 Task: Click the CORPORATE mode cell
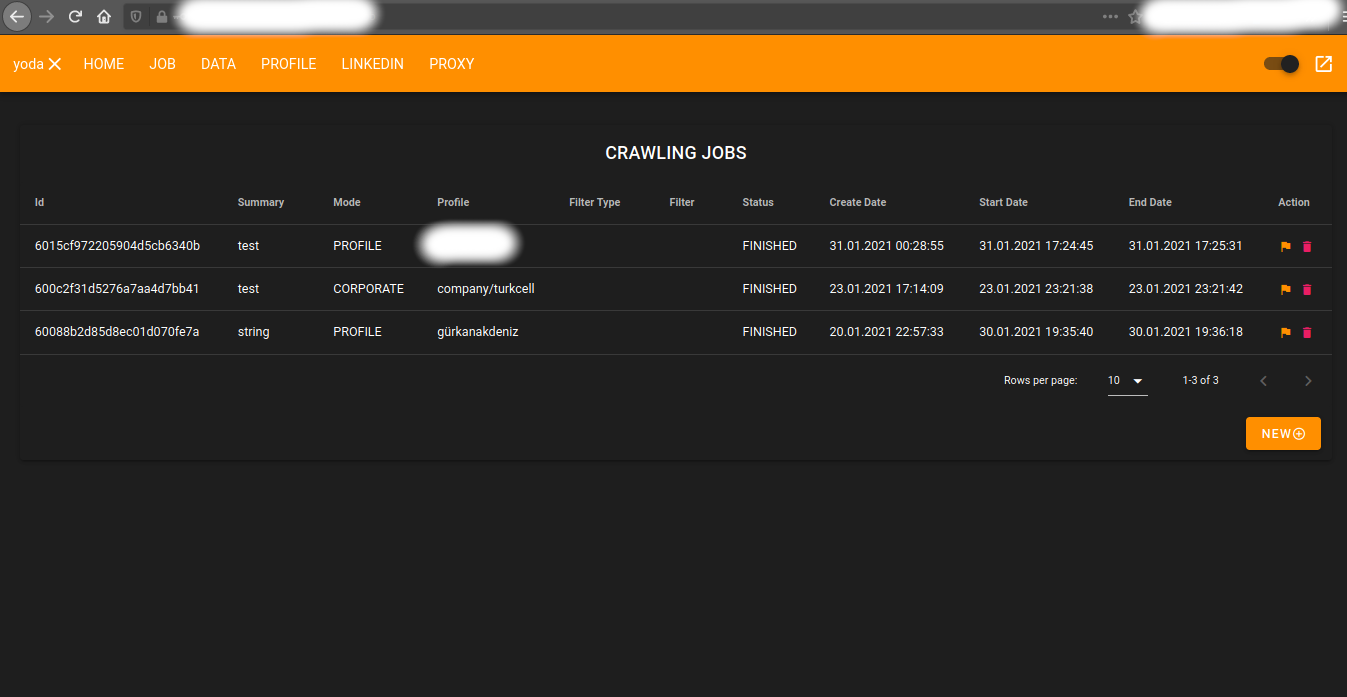click(369, 289)
